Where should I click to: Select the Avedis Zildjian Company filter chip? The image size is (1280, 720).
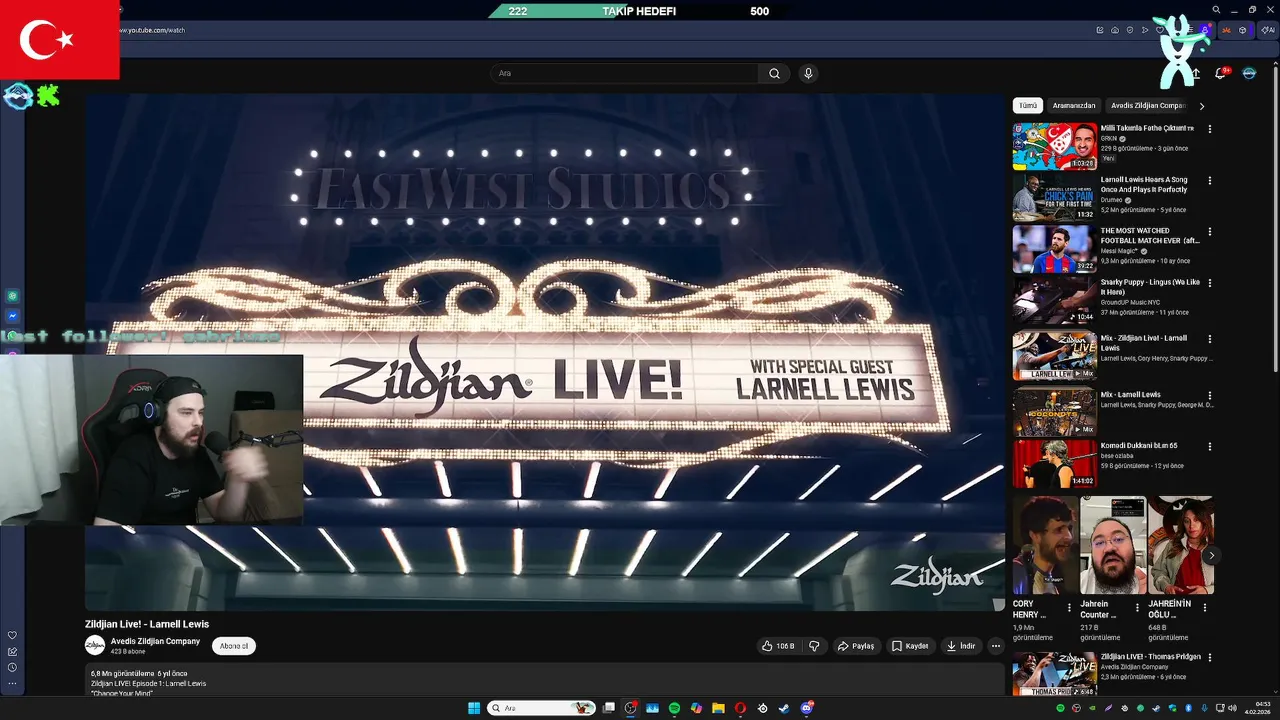1147,105
